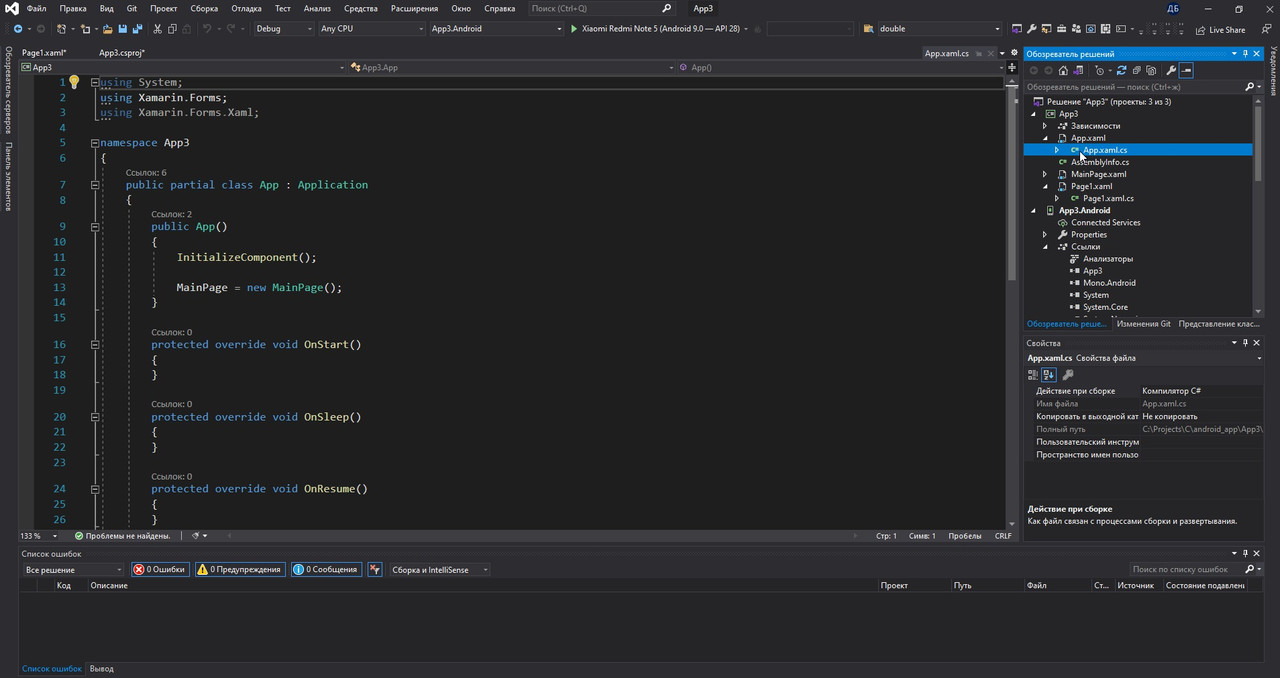This screenshot has height=678, width=1280.
Task: Click the Save icon in toolbar
Action: click(122, 29)
